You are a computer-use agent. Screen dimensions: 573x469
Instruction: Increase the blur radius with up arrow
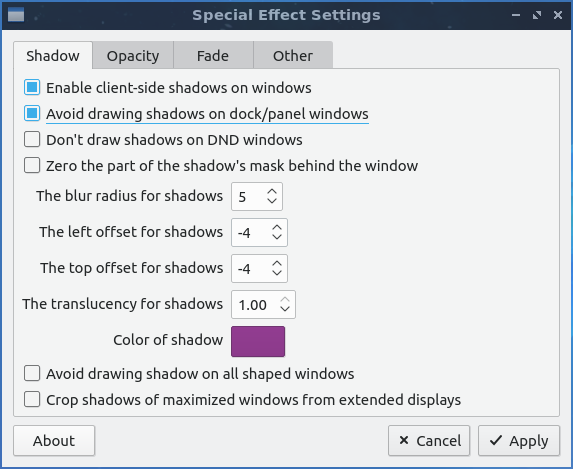coord(272,192)
